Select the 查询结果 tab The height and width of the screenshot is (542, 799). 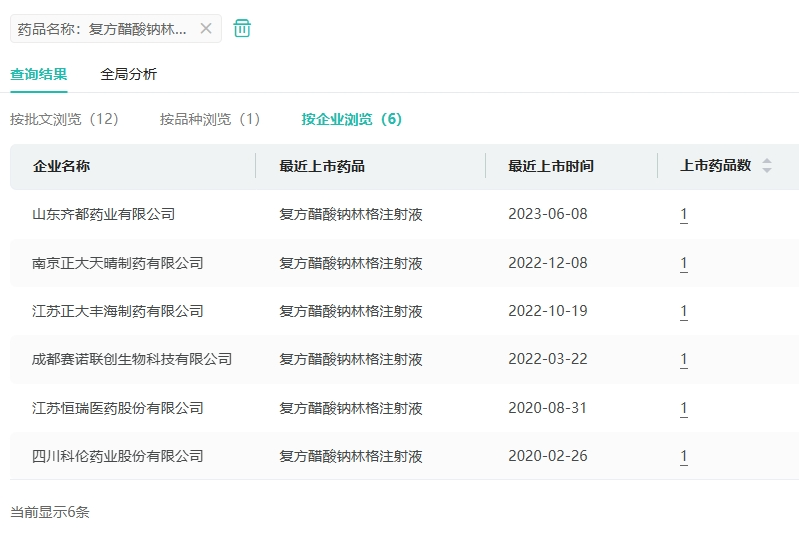click(x=39, y=74)
